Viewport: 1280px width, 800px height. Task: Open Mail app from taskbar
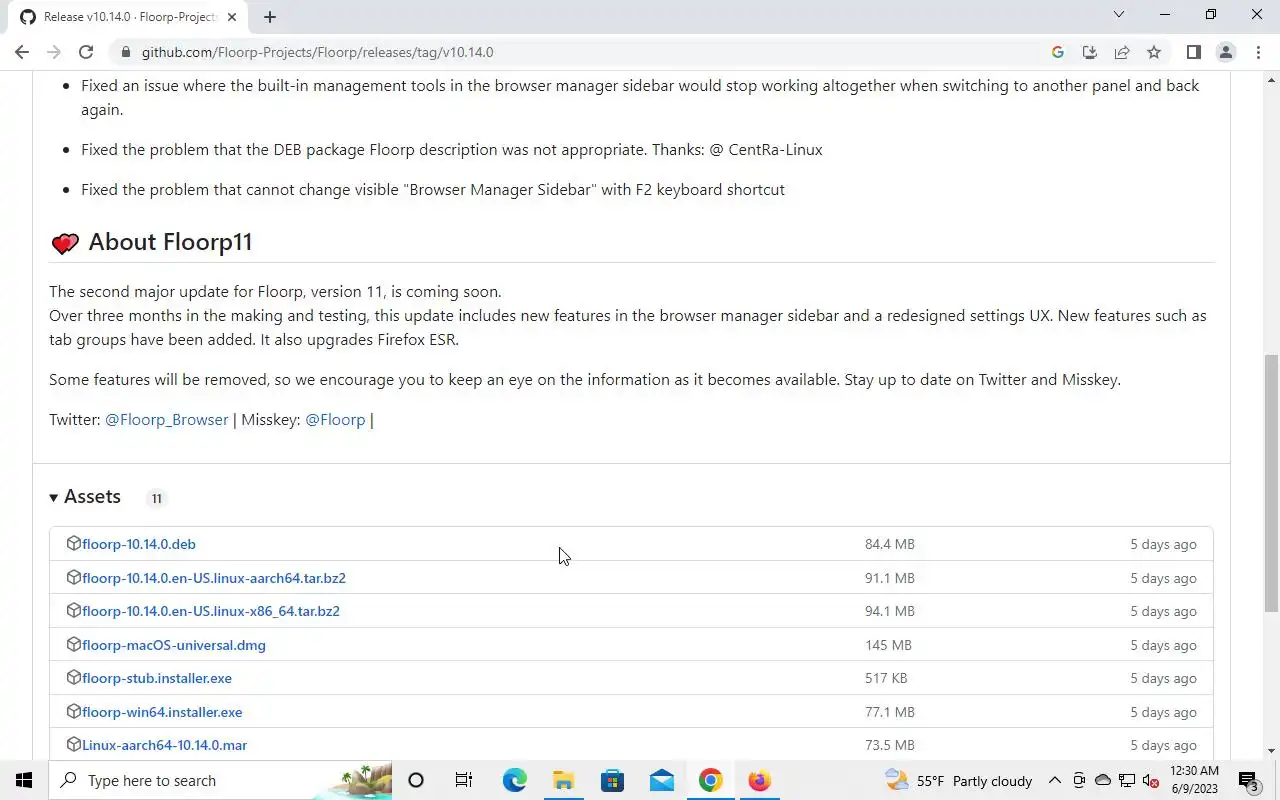(661, 780)
